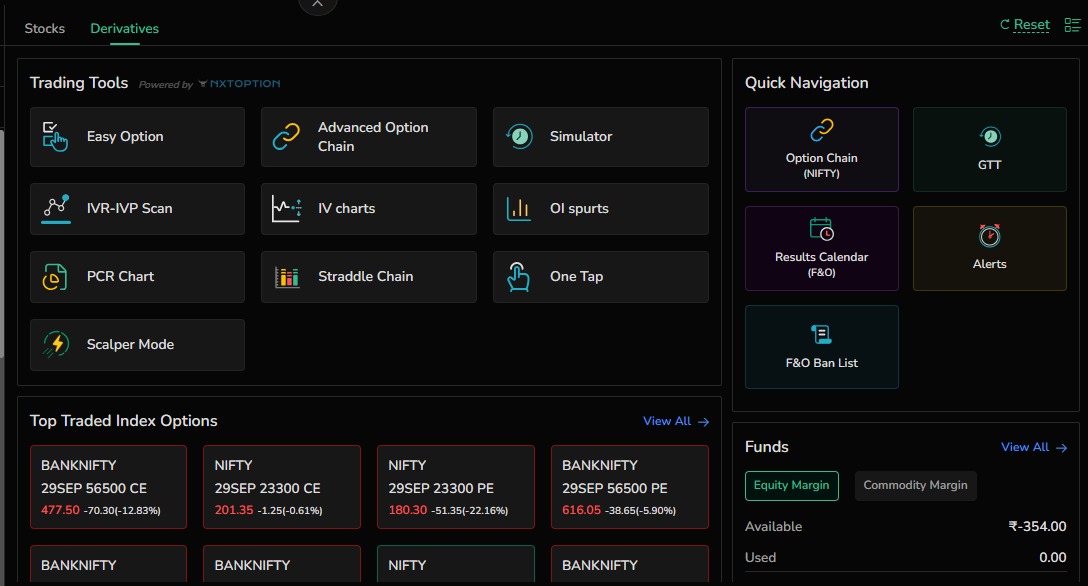The image size is (1088, 586).
Task: Click the 201.35 price value
Action: click(x=234, y=510)
